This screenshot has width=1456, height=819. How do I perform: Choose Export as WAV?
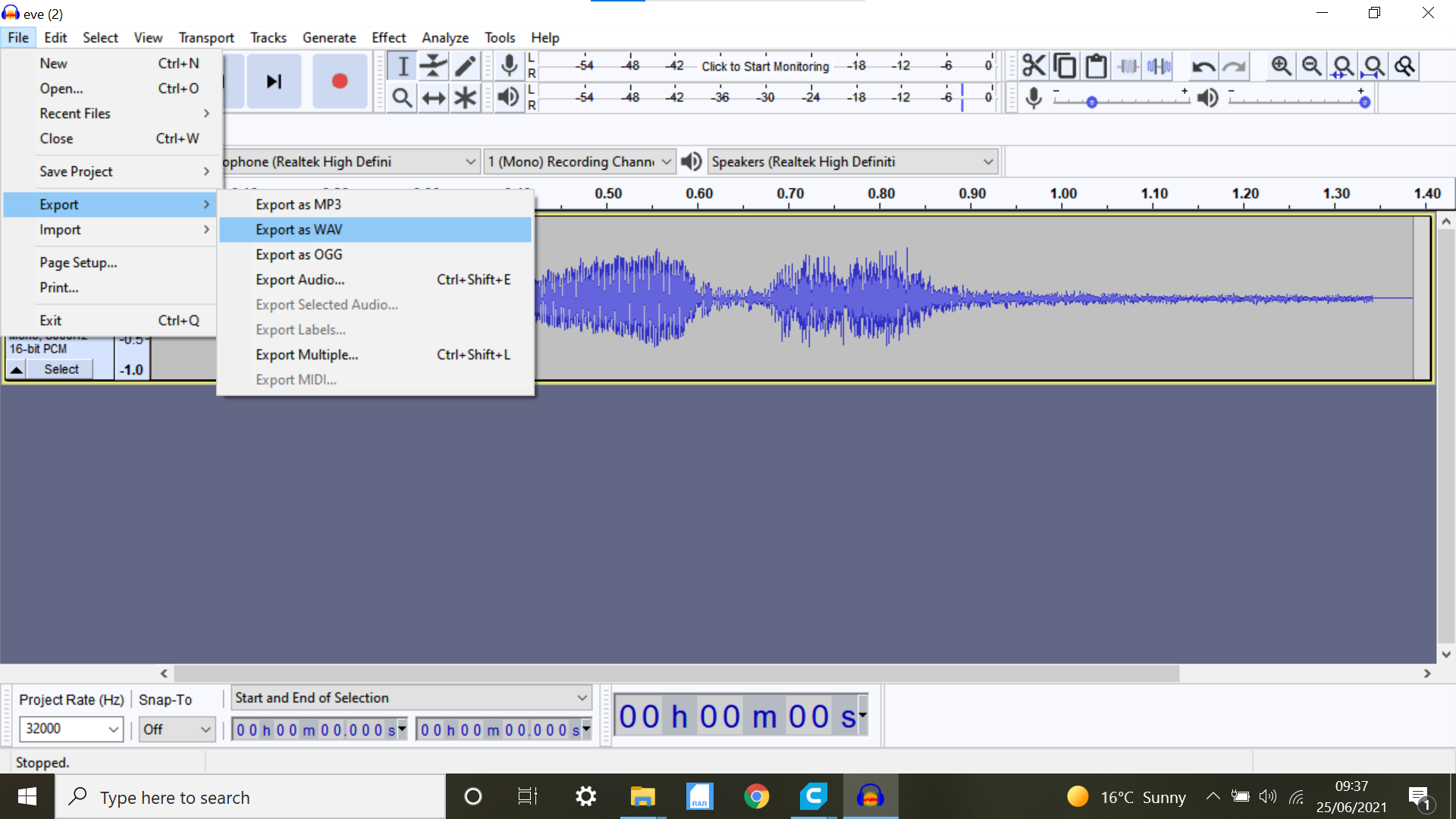375,230
